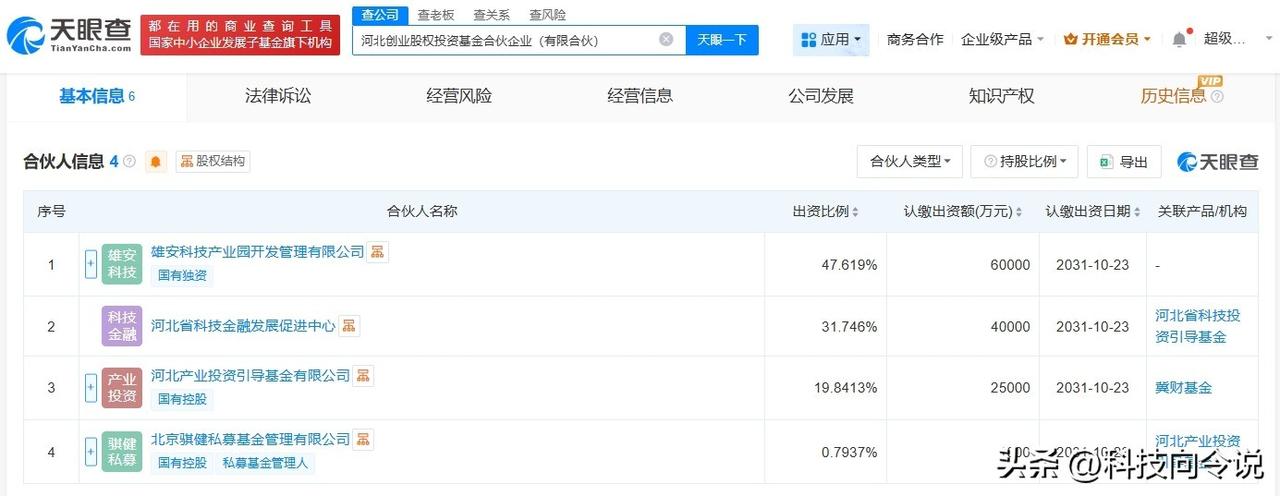Open 河北省科技金融发展促进中心 link
The width and height of the screenshot is (1280, 496).
click(x=243, y=325)
